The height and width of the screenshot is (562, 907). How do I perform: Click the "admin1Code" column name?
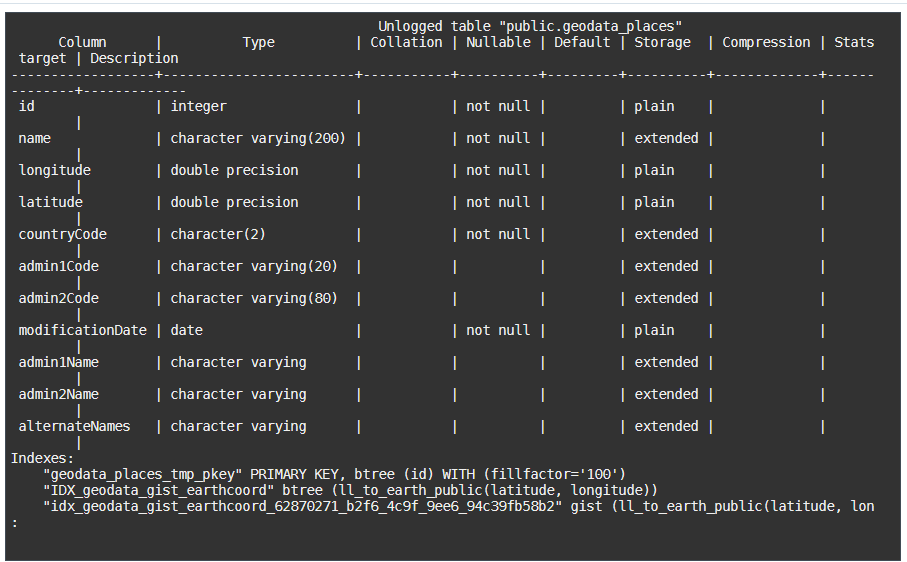[x=58, y=266]
